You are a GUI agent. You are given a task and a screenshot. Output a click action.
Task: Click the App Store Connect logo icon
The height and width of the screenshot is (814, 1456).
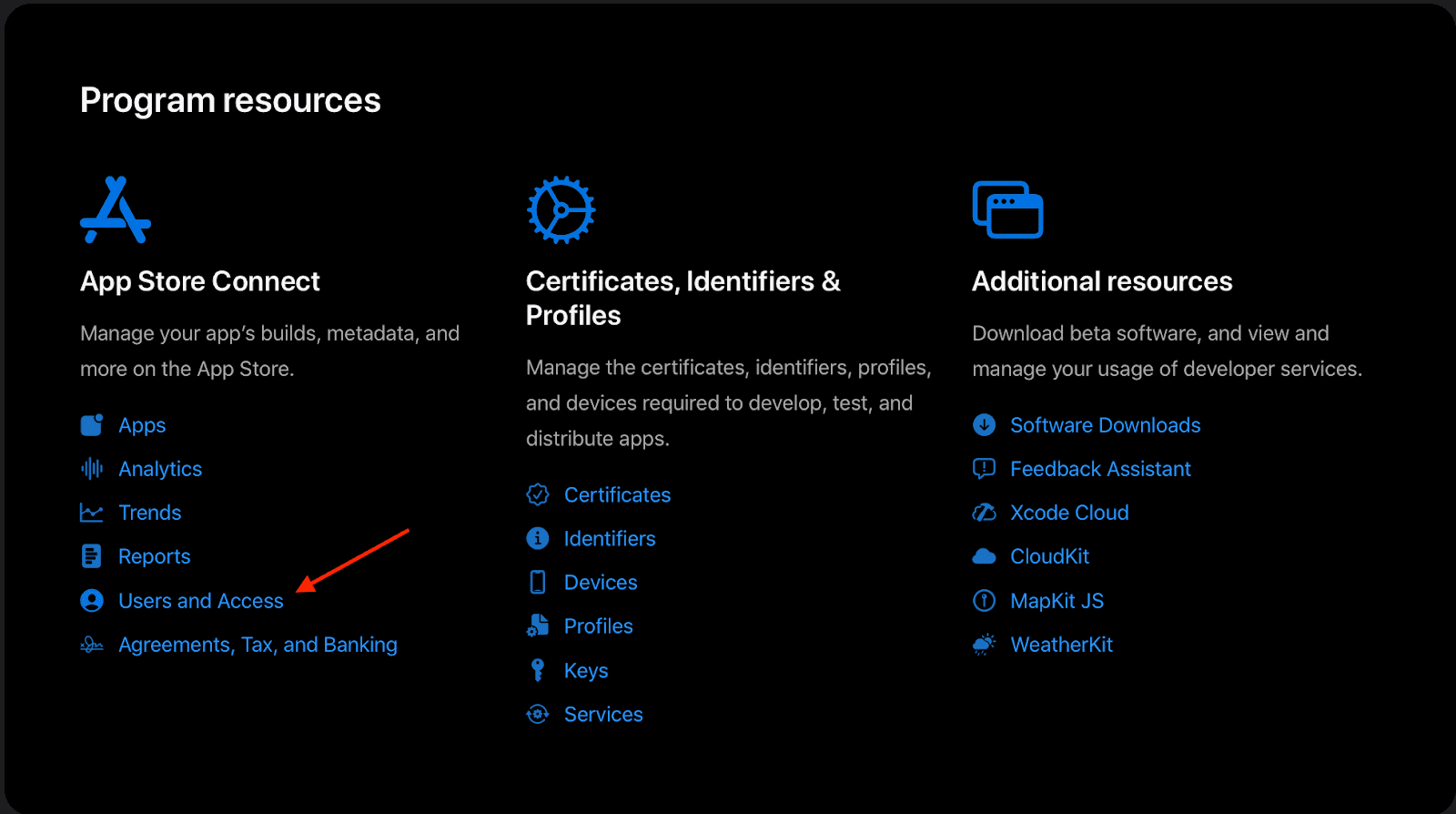coord(116,209)
